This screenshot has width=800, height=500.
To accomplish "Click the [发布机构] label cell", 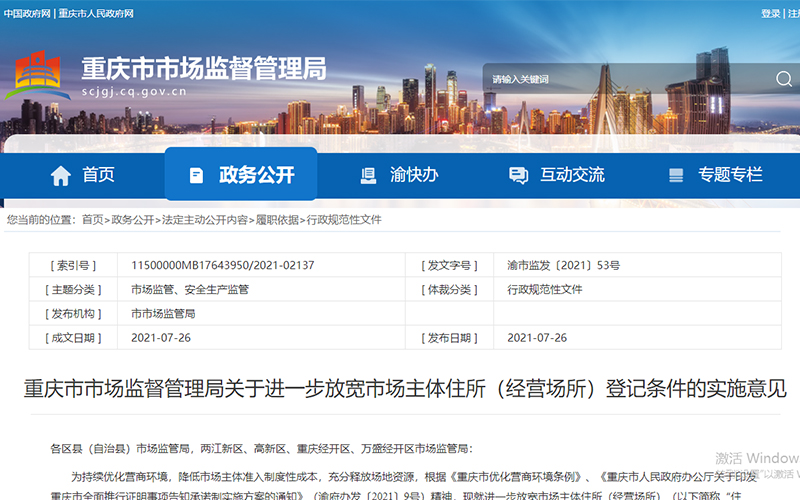I will [73, 313].
